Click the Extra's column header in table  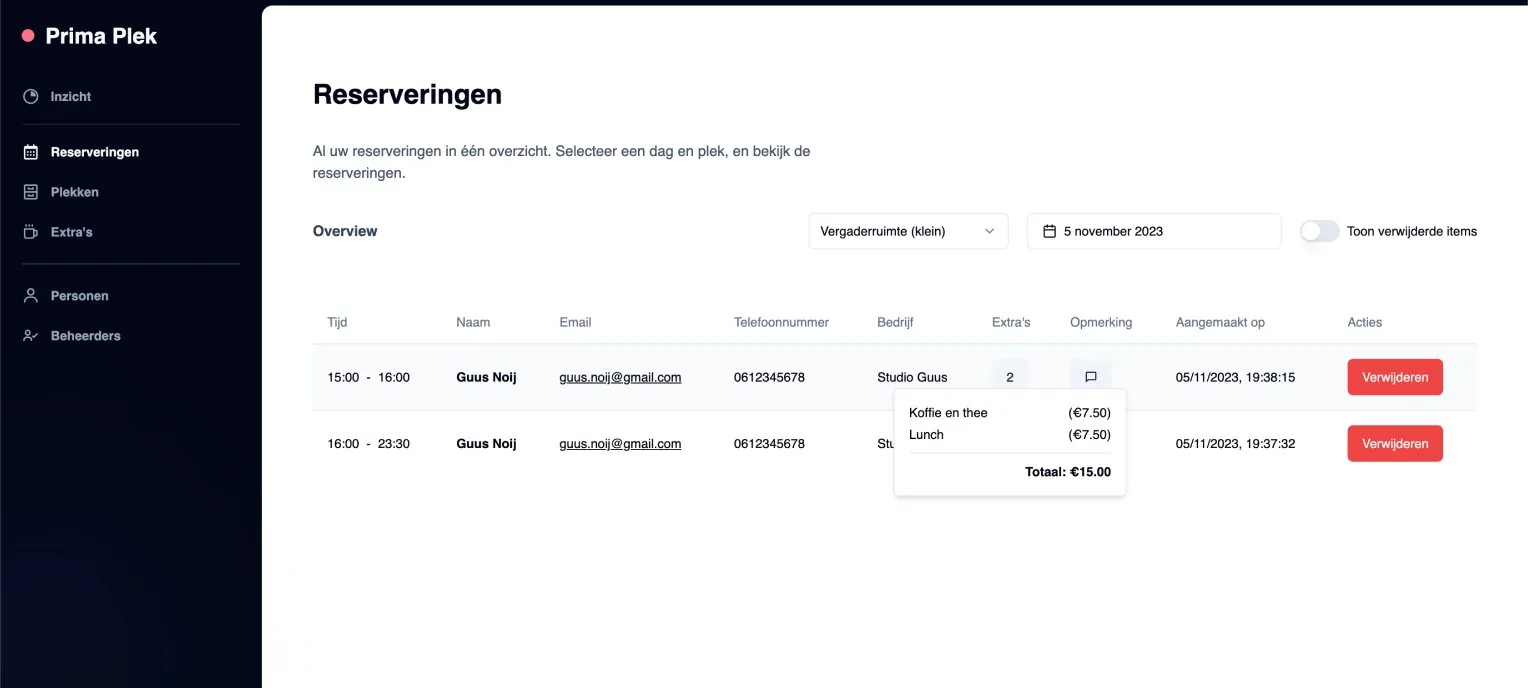tap(1011, 322)
